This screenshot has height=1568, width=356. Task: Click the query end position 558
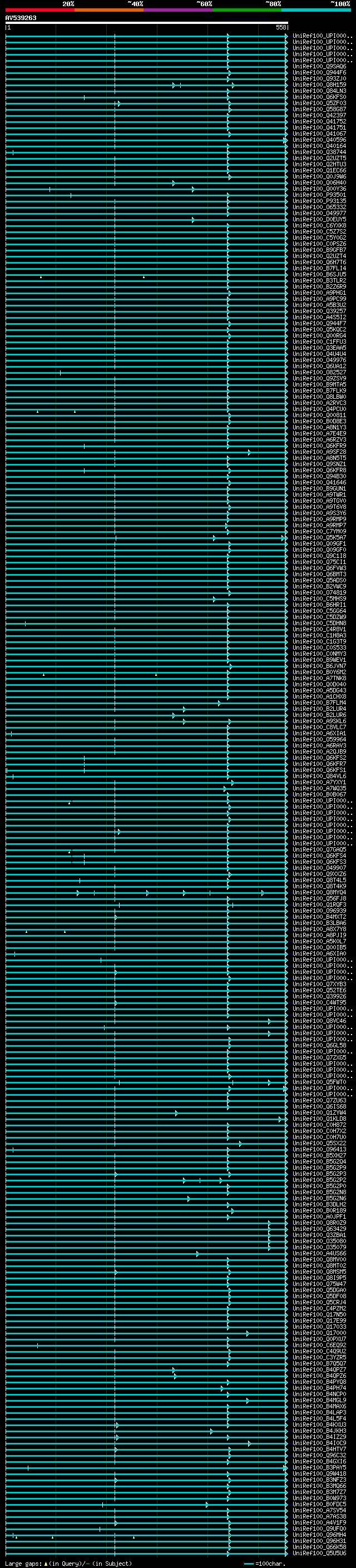coord(280,27)
